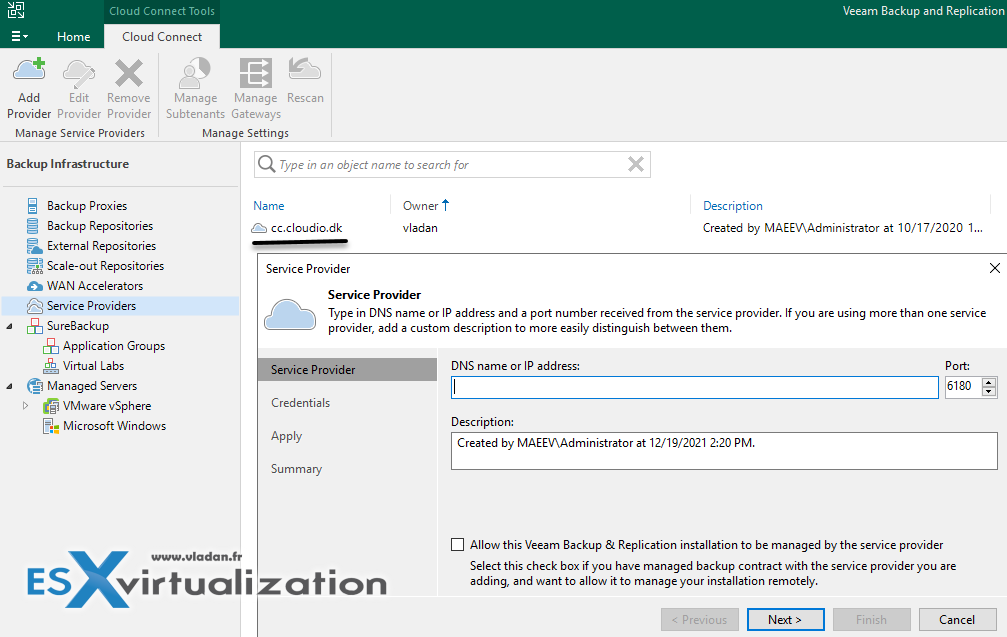Screen dimensions: 1007x637
Task: Click the Edit Provider ribbon icon
Action: tap(79, 73)
